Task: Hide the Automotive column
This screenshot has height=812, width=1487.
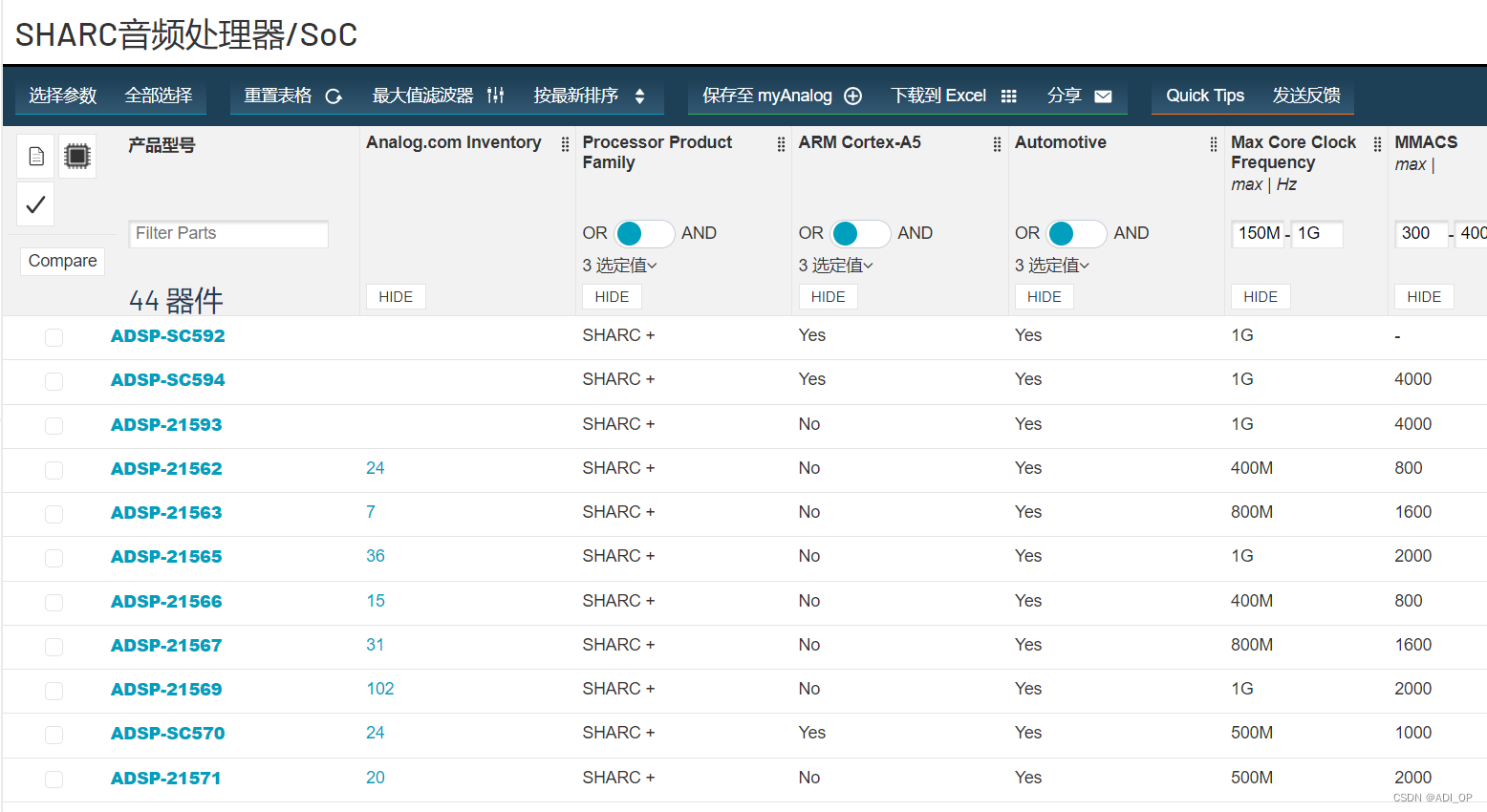Action: (1044, 297)
